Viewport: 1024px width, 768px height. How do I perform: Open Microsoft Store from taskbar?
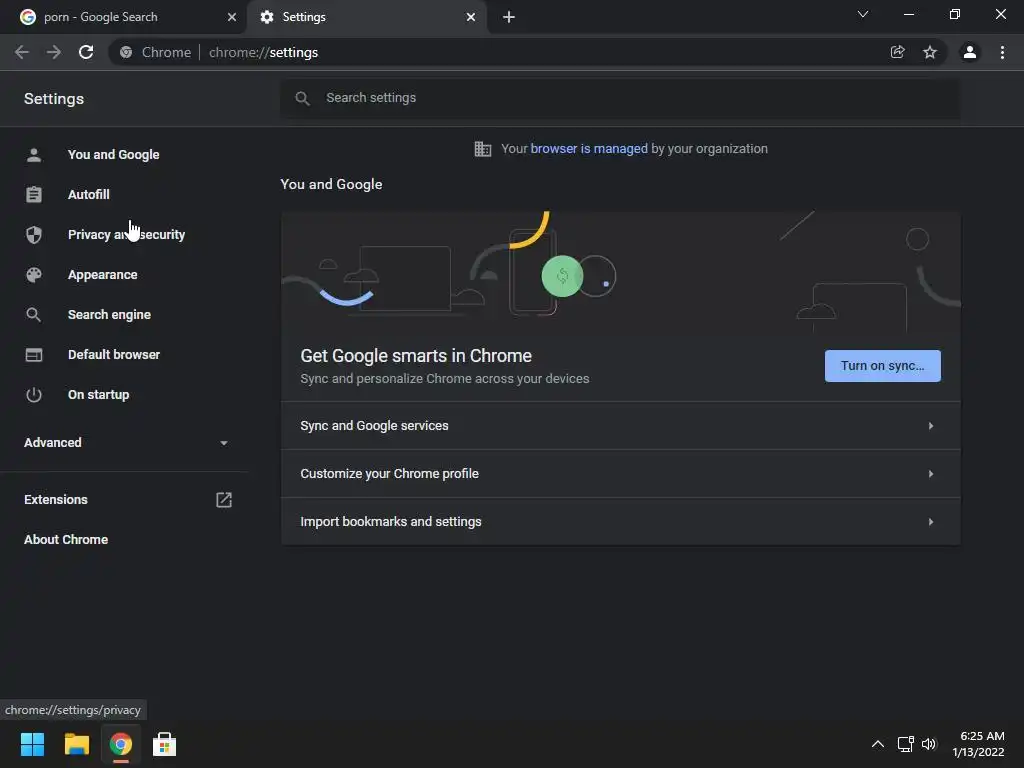click(x=165, y=744)
